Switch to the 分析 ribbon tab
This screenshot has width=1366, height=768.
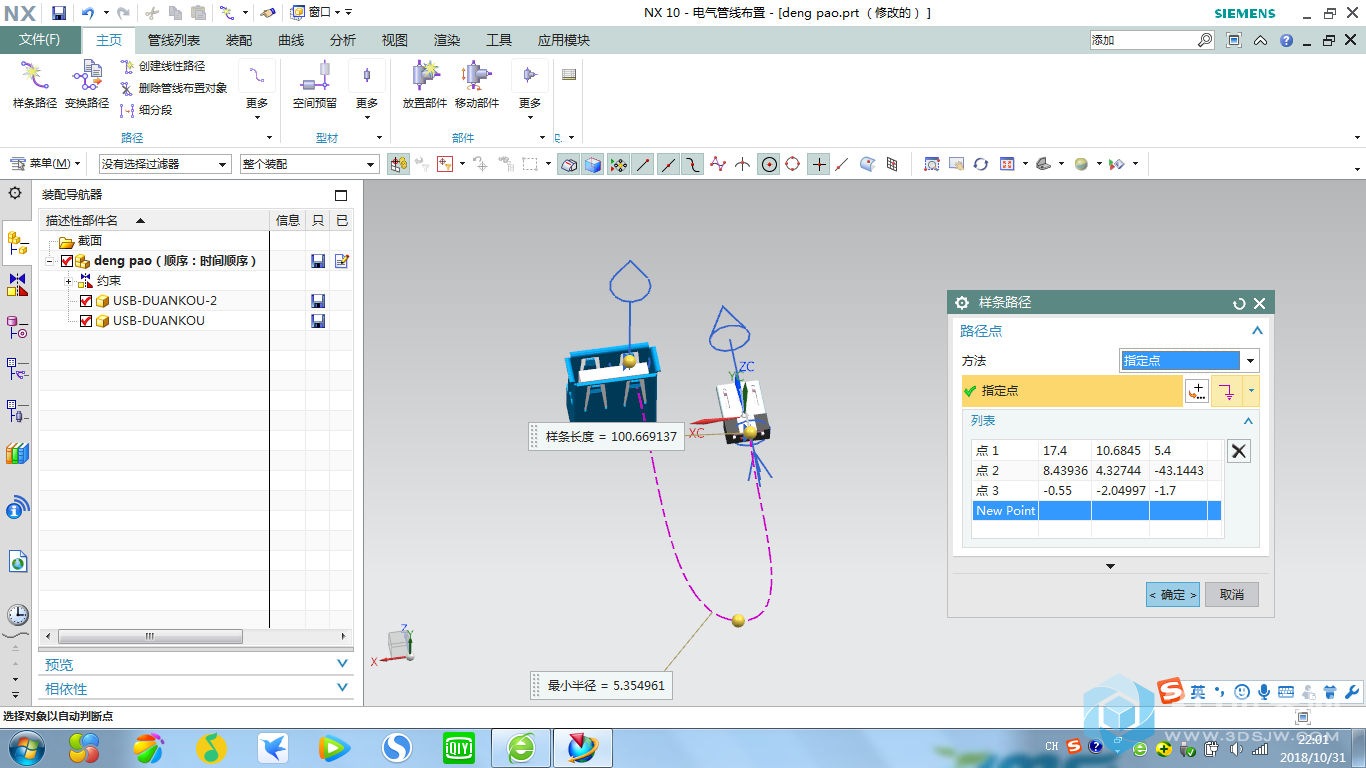point(343,40)
